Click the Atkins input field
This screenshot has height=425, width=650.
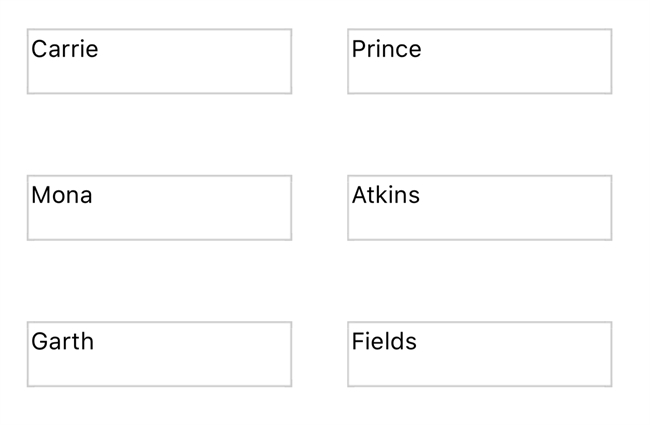coord(479,207)
